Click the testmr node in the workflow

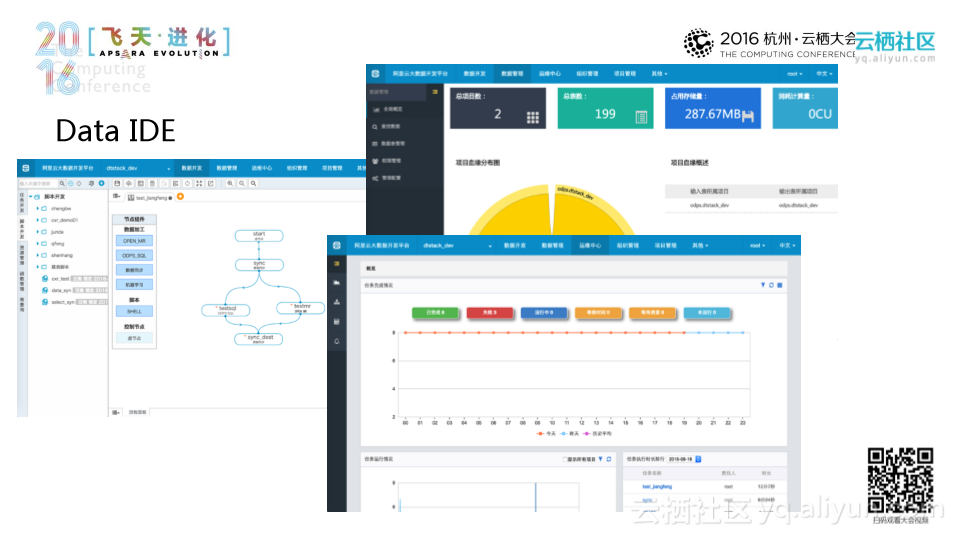tap(301, 308)
